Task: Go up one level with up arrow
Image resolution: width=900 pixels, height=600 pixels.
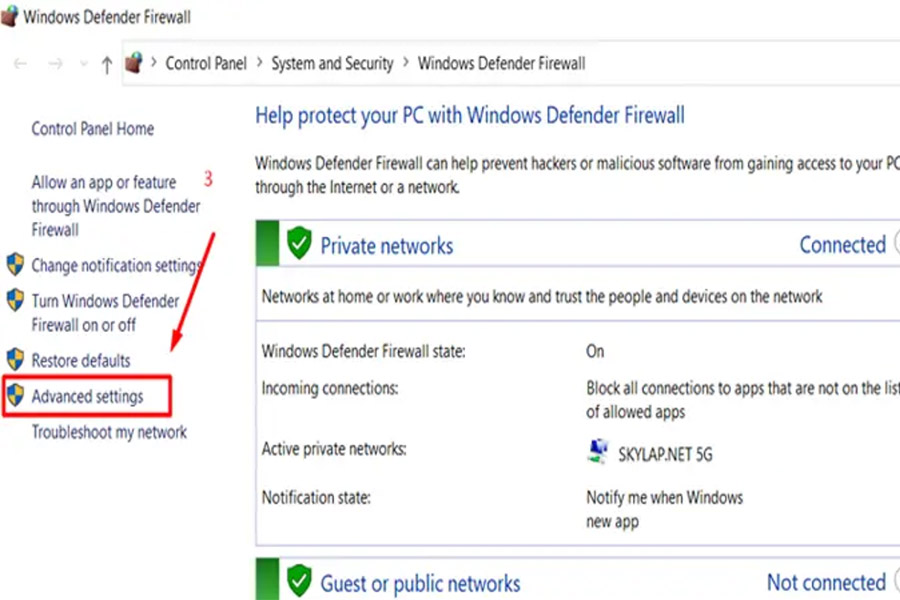Action: coord(107,65)
